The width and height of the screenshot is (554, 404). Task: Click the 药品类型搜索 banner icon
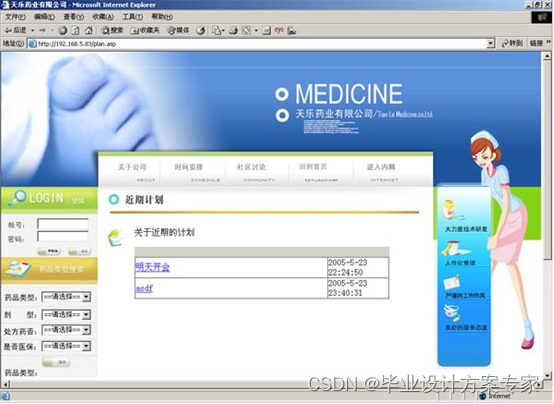pos(17,270)
